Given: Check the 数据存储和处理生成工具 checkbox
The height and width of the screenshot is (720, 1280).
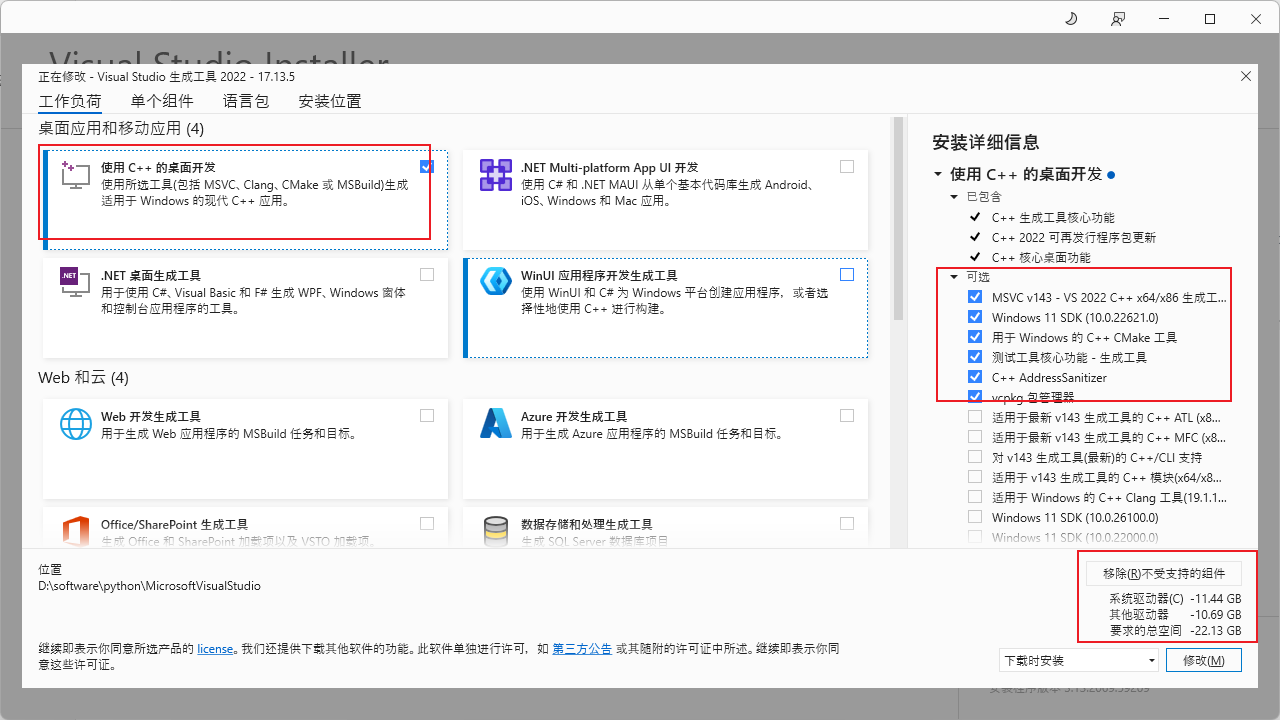Looking at the screenshot, I should tap(847, 523).
